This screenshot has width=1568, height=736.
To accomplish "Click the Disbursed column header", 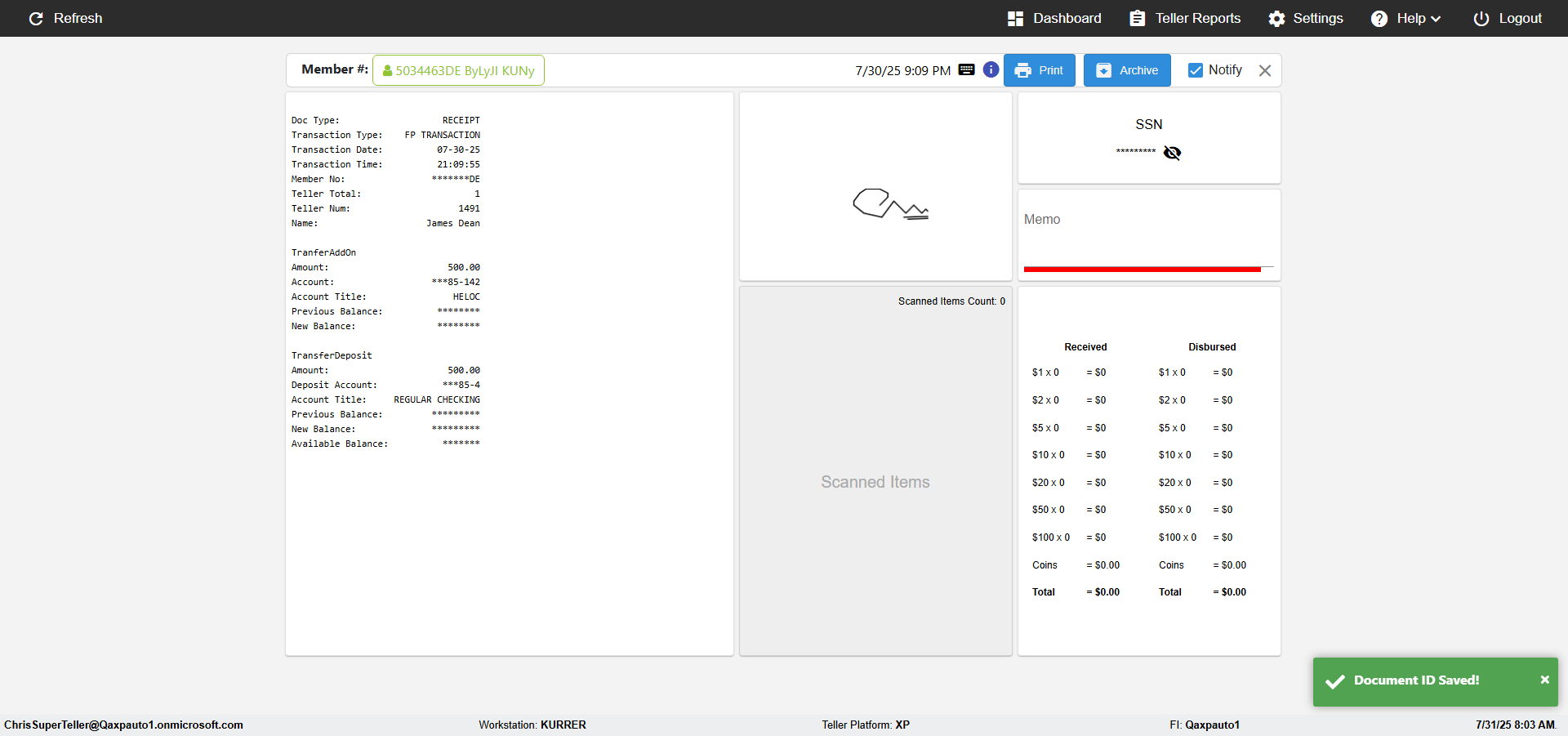I will pyautogui.click(x=1212, y=347).
